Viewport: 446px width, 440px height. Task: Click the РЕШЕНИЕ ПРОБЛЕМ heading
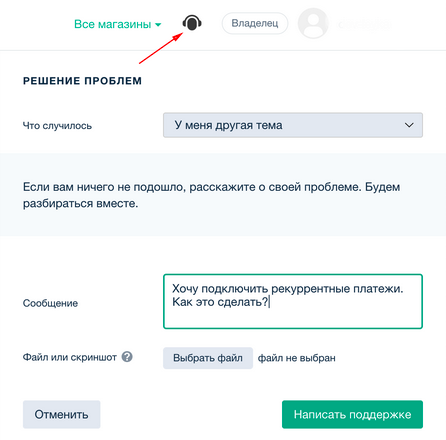click(x=82, y=81)
